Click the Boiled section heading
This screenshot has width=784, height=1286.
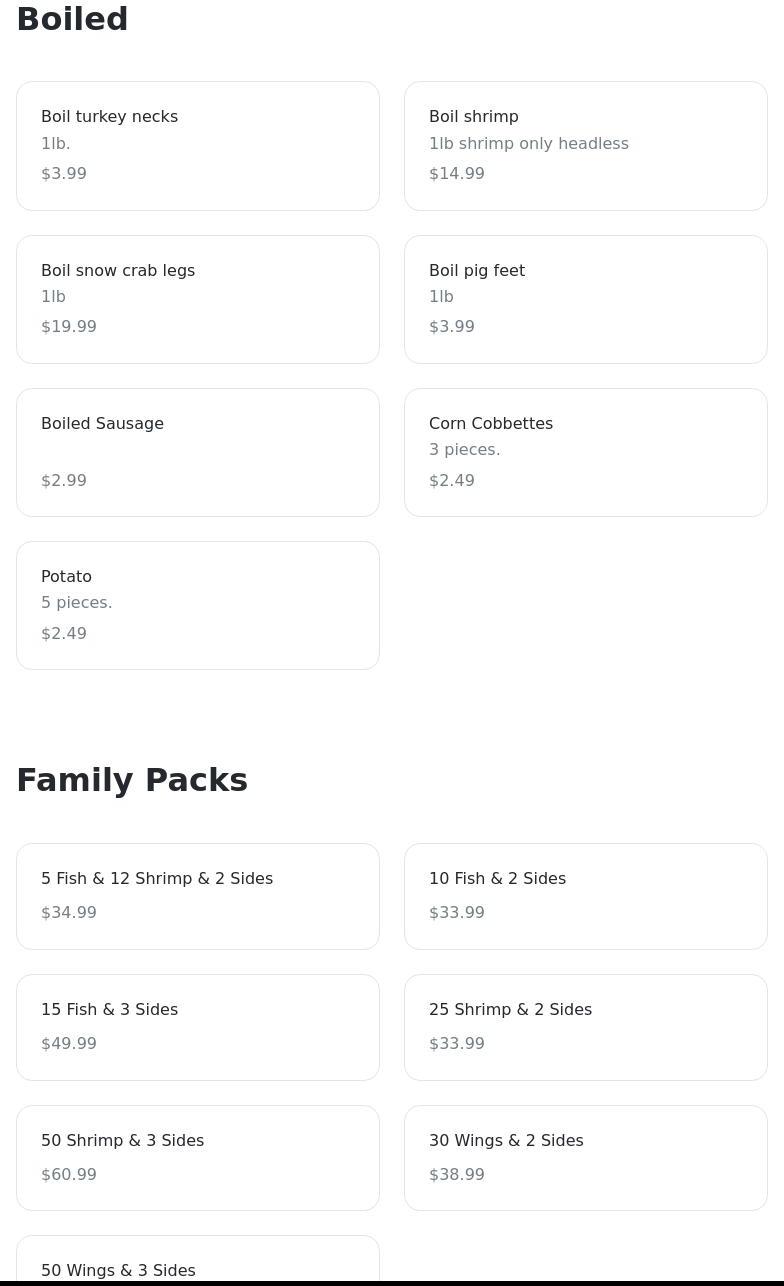point(72,19)
